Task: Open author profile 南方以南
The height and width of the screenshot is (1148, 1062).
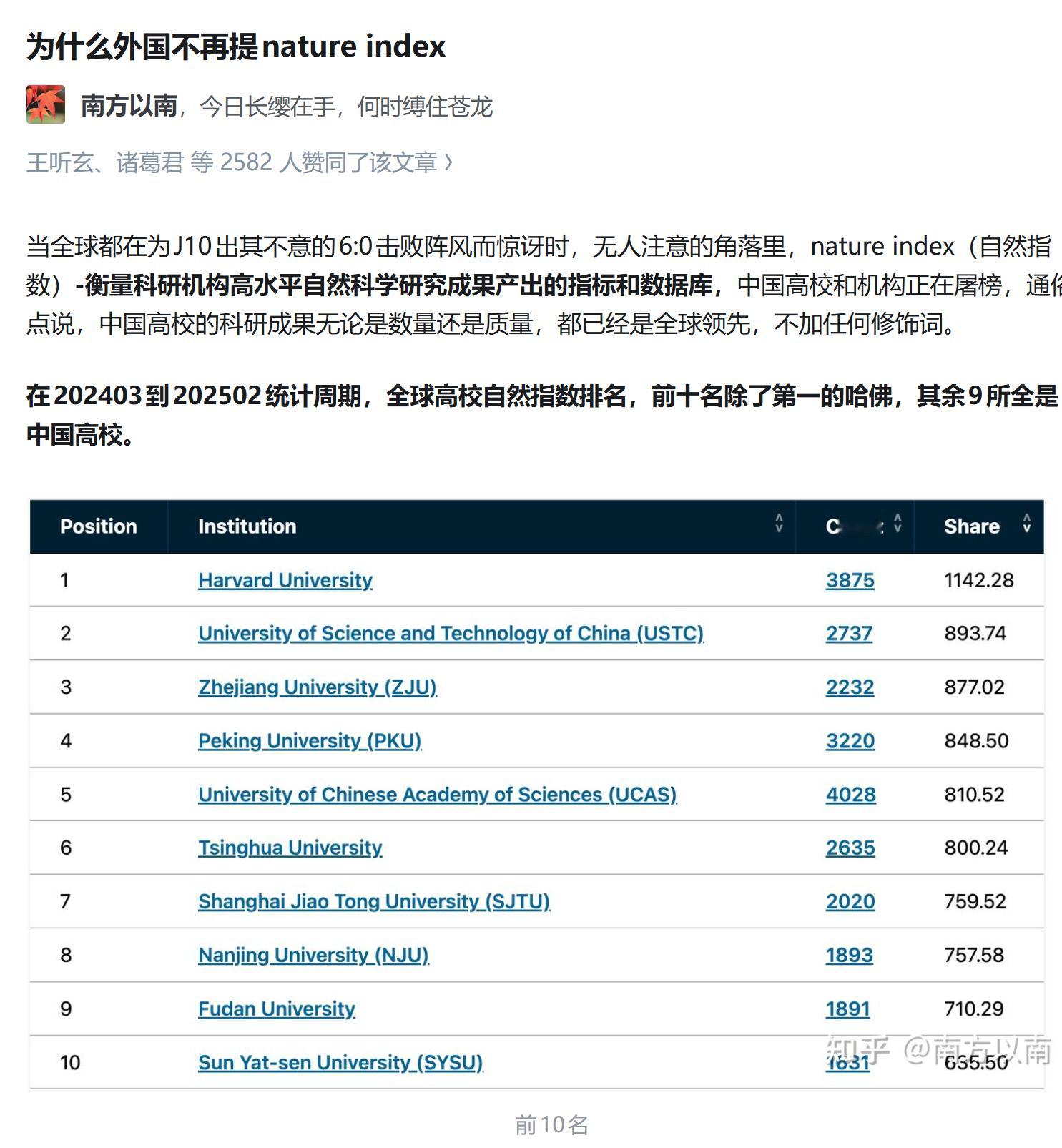Action: [129, 106]
